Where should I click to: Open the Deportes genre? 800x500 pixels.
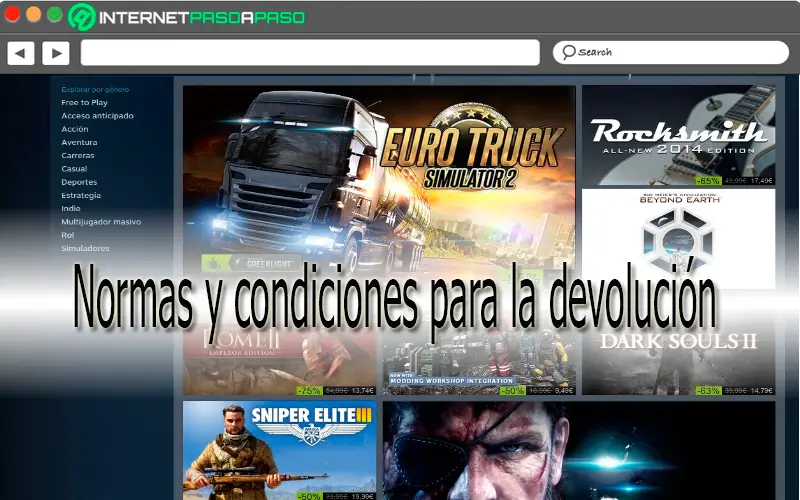79,182
